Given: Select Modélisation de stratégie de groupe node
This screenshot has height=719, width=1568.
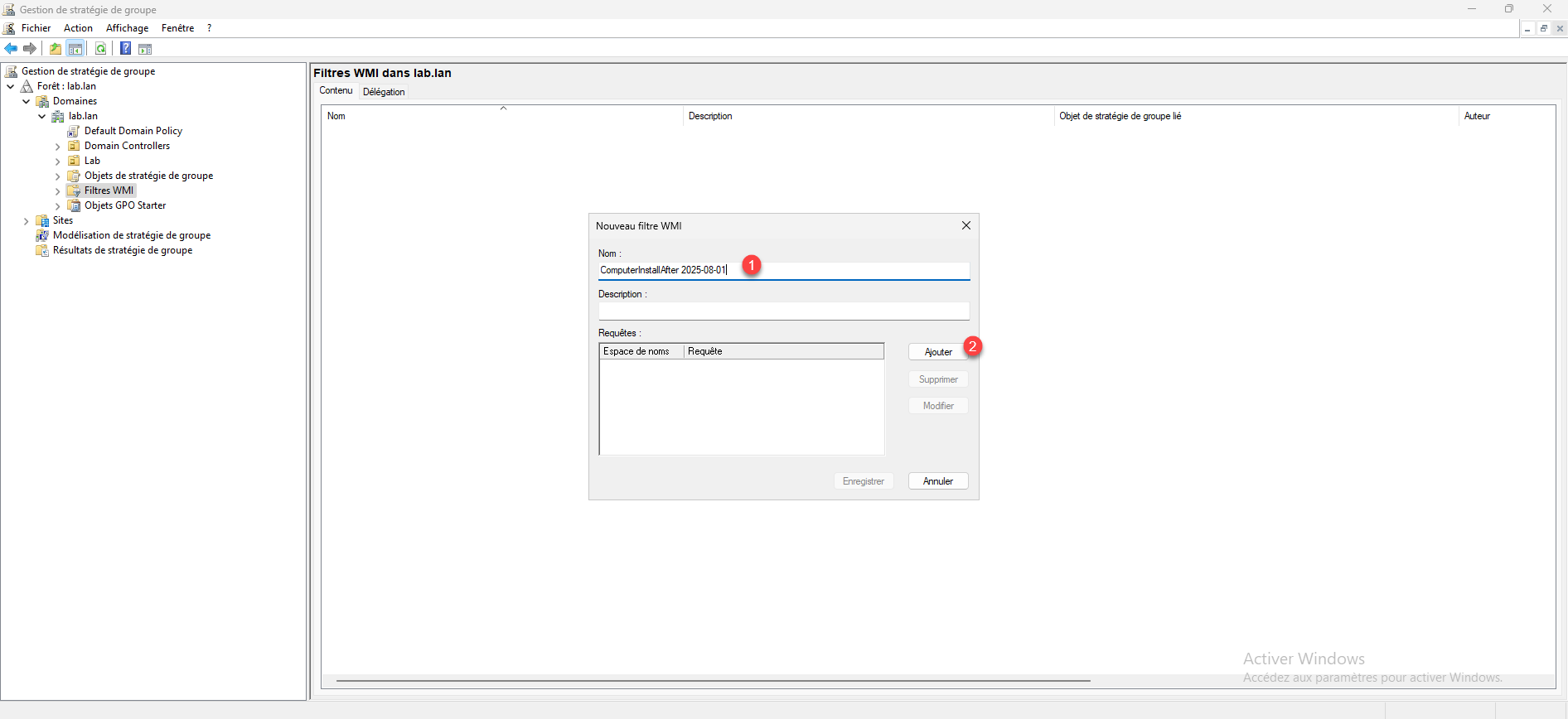Looking at the screenshot, I should pyautogui.click(x=131, y=235).
